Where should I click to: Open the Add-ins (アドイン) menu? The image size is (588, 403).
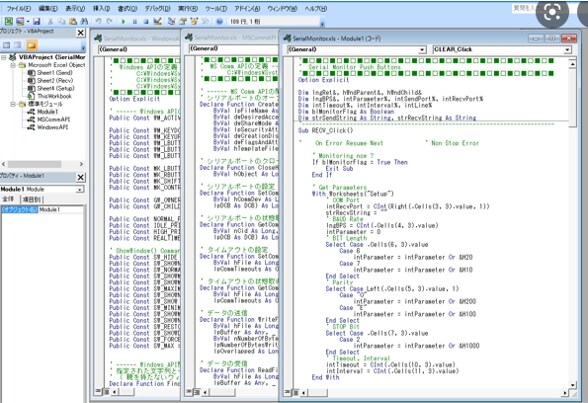tap(247, 8)
